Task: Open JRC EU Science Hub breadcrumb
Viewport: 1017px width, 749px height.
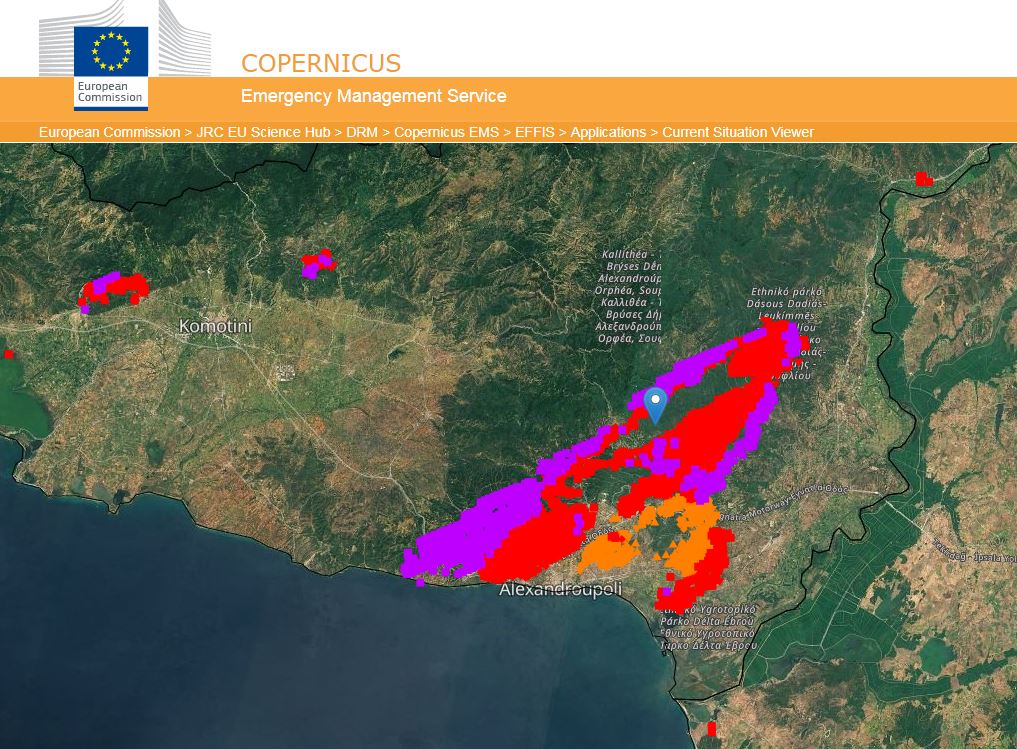Action: 263,132
